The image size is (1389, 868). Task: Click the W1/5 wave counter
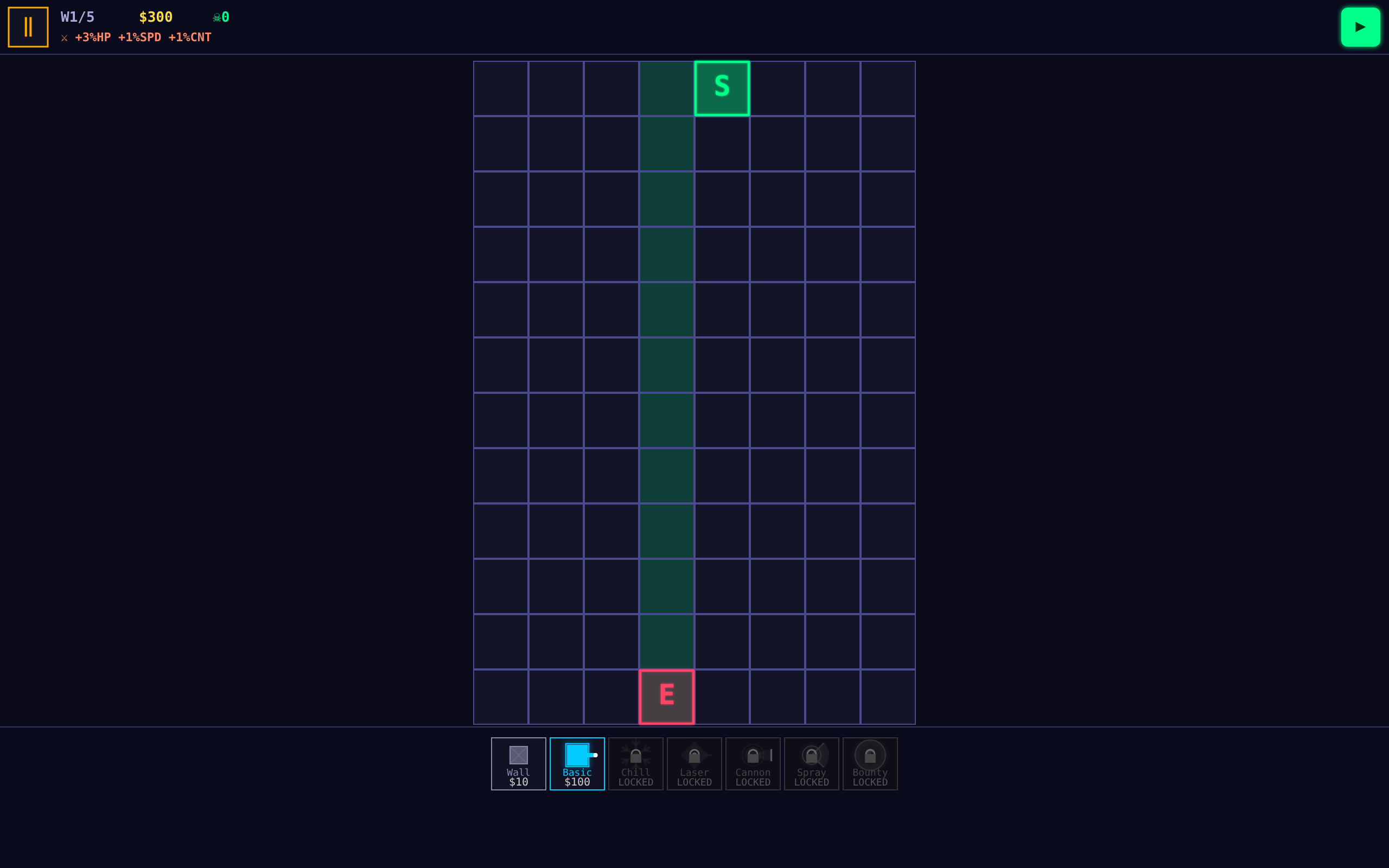click(x=78, y=17)
